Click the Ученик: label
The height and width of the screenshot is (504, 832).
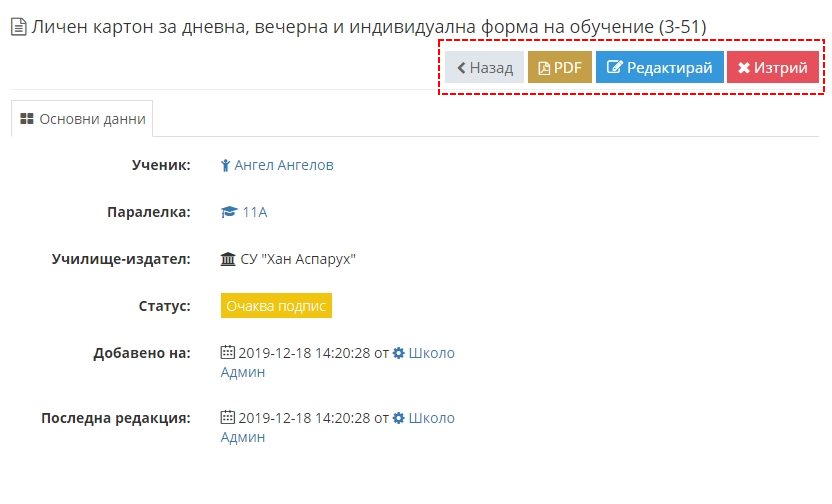click(x=161, y=165)
